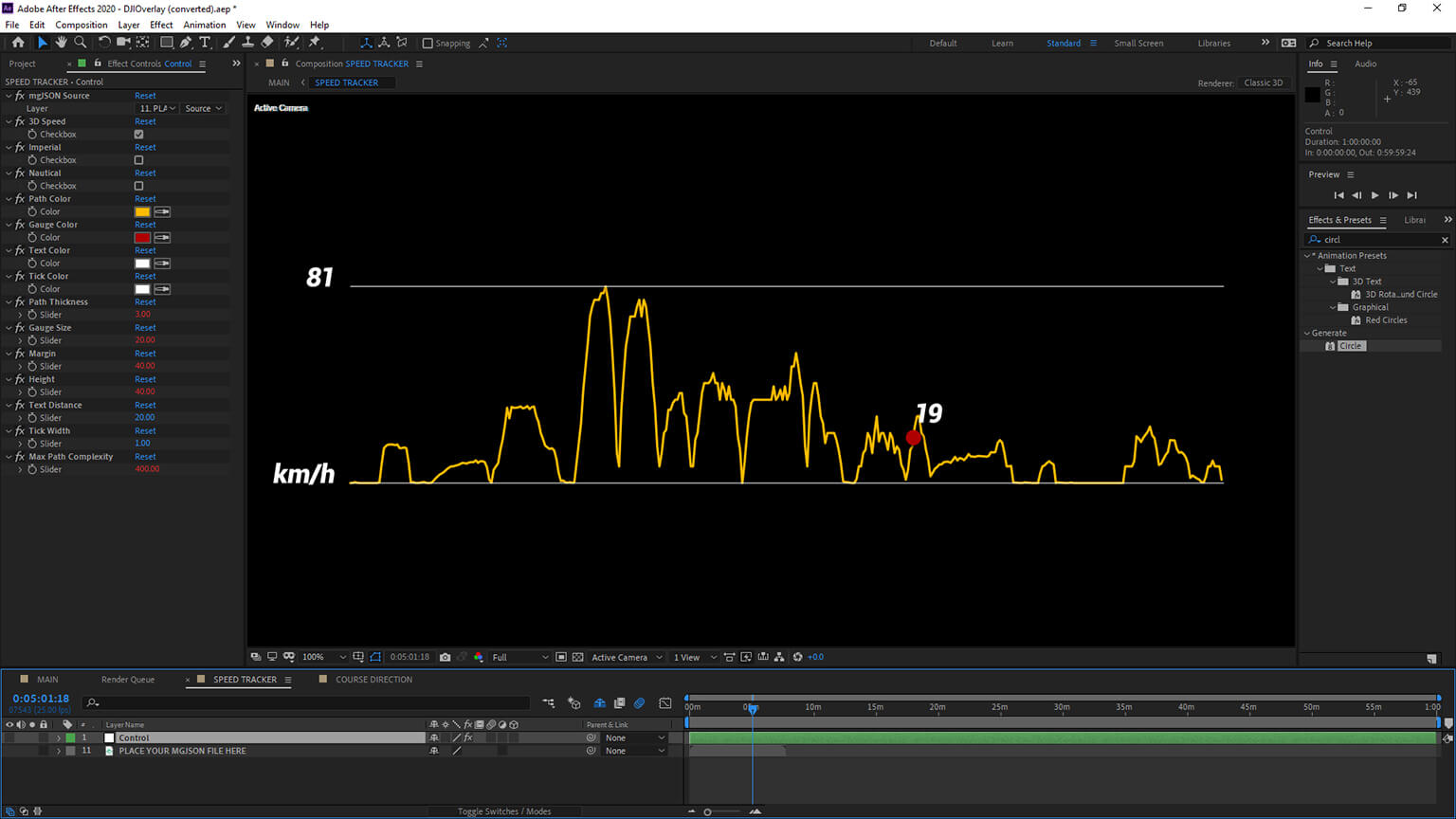This screenshot has height=819, width=1456.
Task: Toggle the Motion Blur enable switch in timeline
Action: coord(640,703)
